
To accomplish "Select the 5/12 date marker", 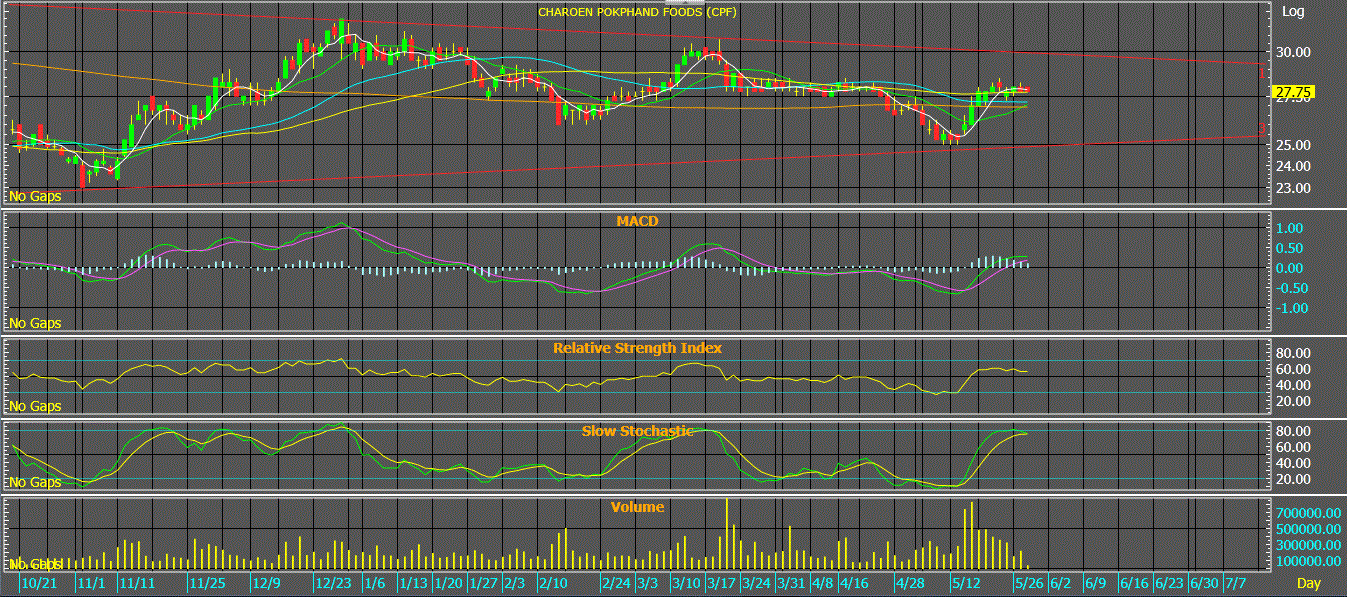I will point(966,583).
